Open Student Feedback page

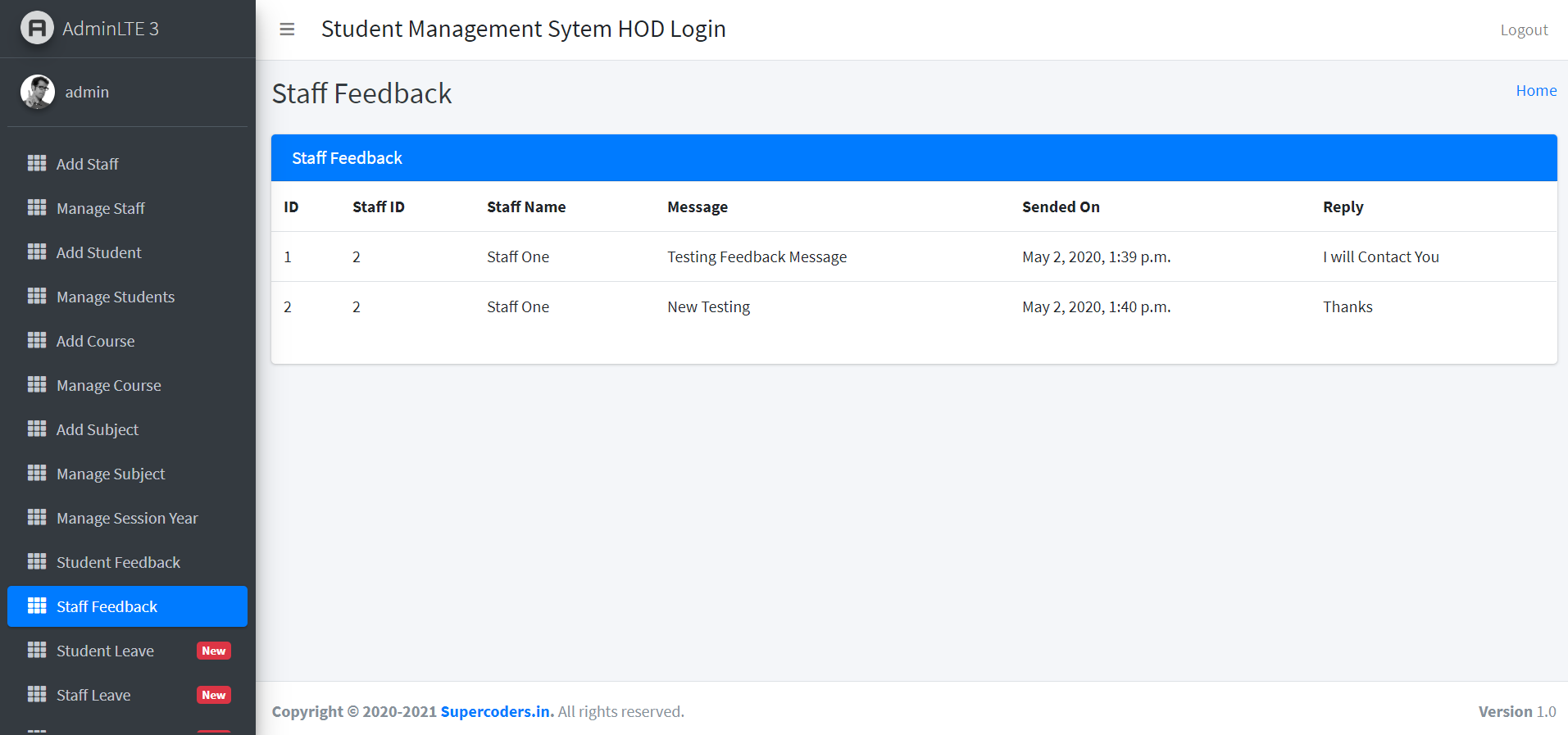click(x=127, y=562)
